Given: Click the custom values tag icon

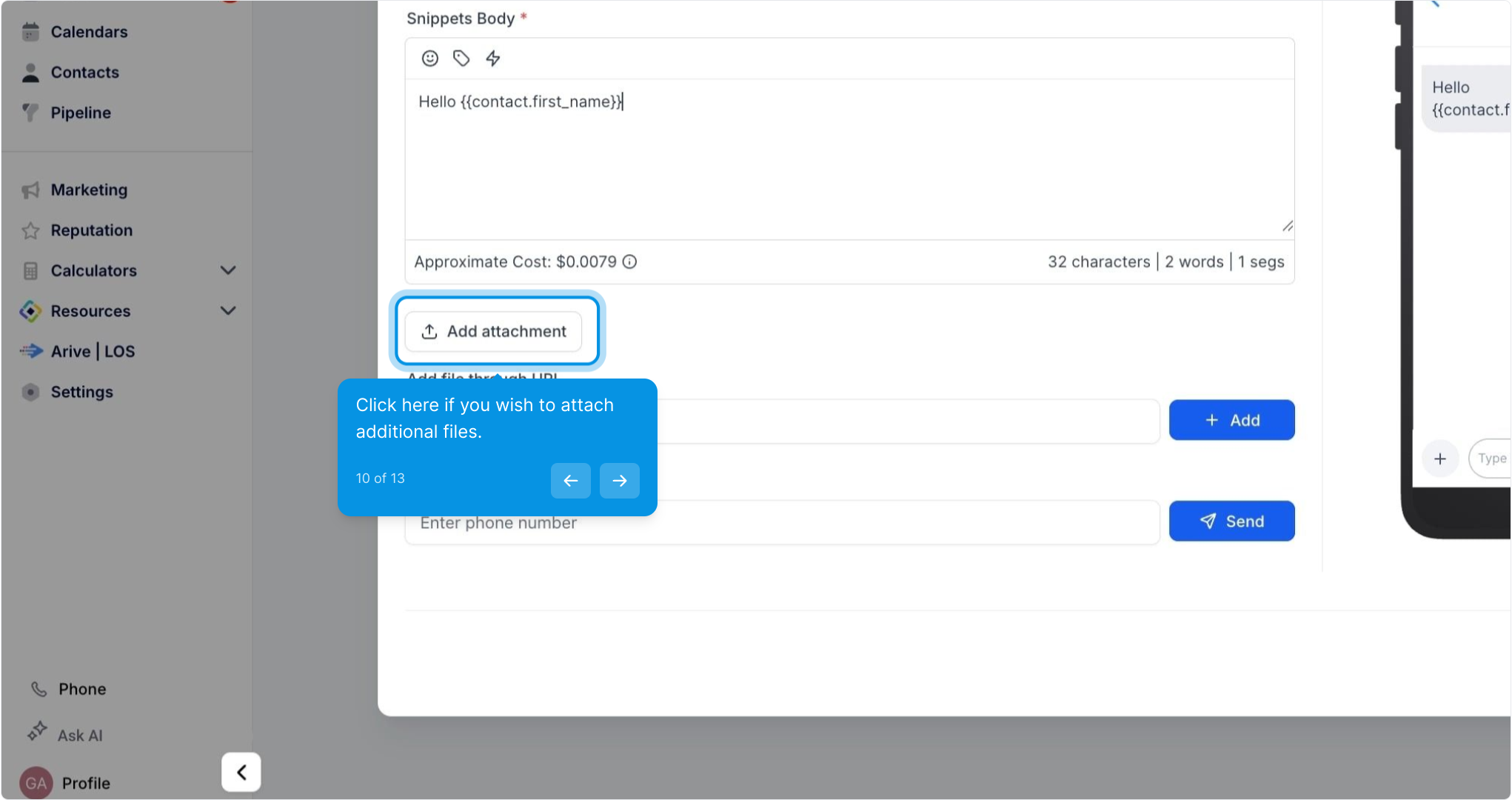Looking at the screenshot, I should coord(461,59).
